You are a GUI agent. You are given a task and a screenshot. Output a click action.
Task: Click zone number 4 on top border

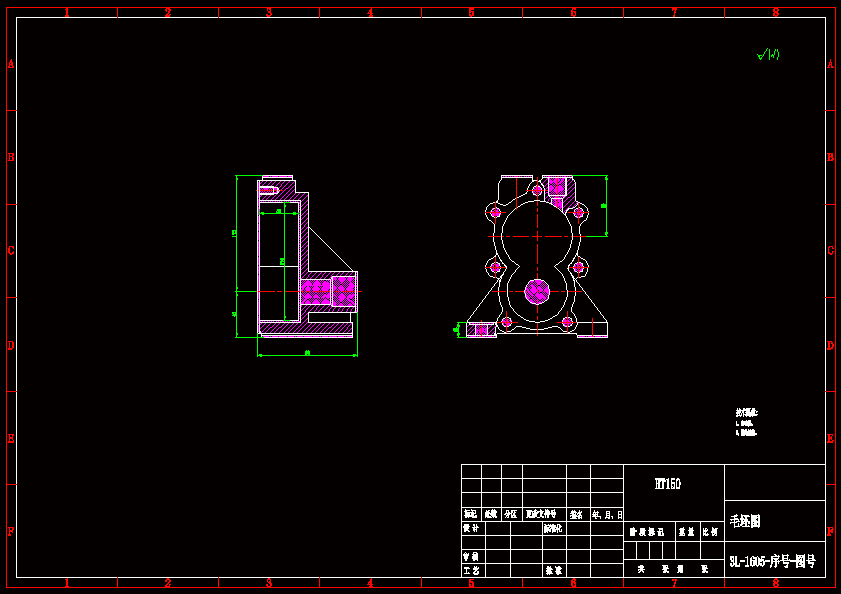pyautogui.click(x=370, y=12)
